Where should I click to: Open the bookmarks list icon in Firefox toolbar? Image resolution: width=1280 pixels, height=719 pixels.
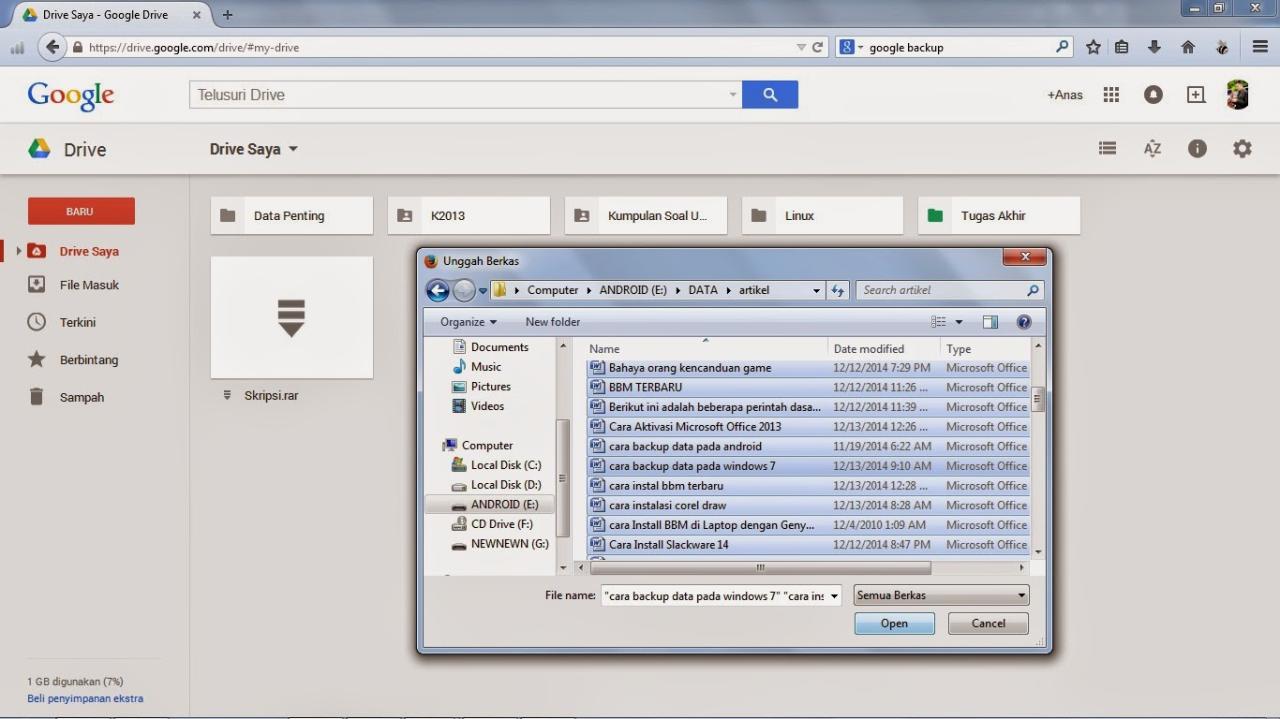pos(1122,47)
